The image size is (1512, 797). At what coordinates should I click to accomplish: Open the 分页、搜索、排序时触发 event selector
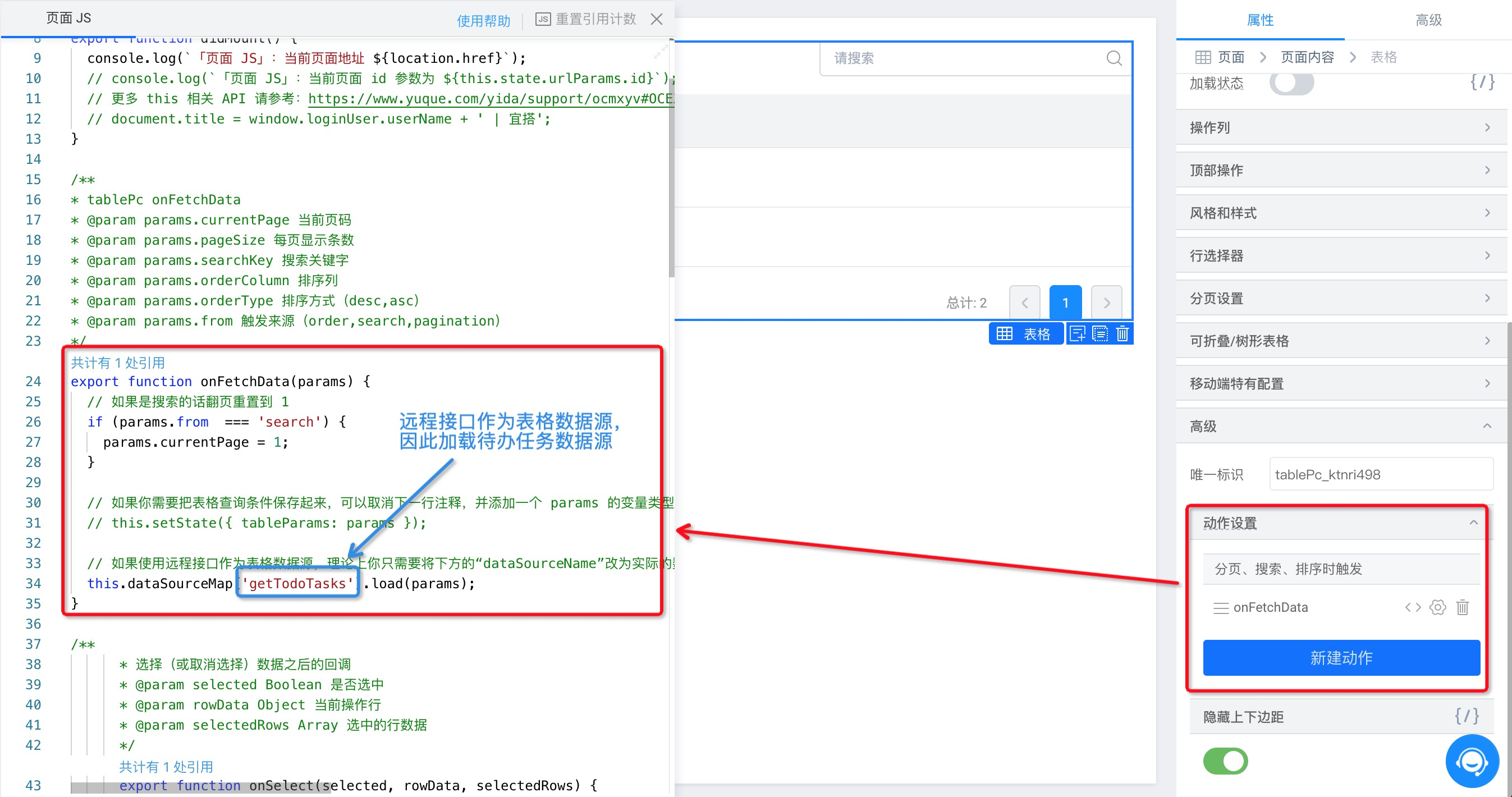click(x=1341, y=569)
